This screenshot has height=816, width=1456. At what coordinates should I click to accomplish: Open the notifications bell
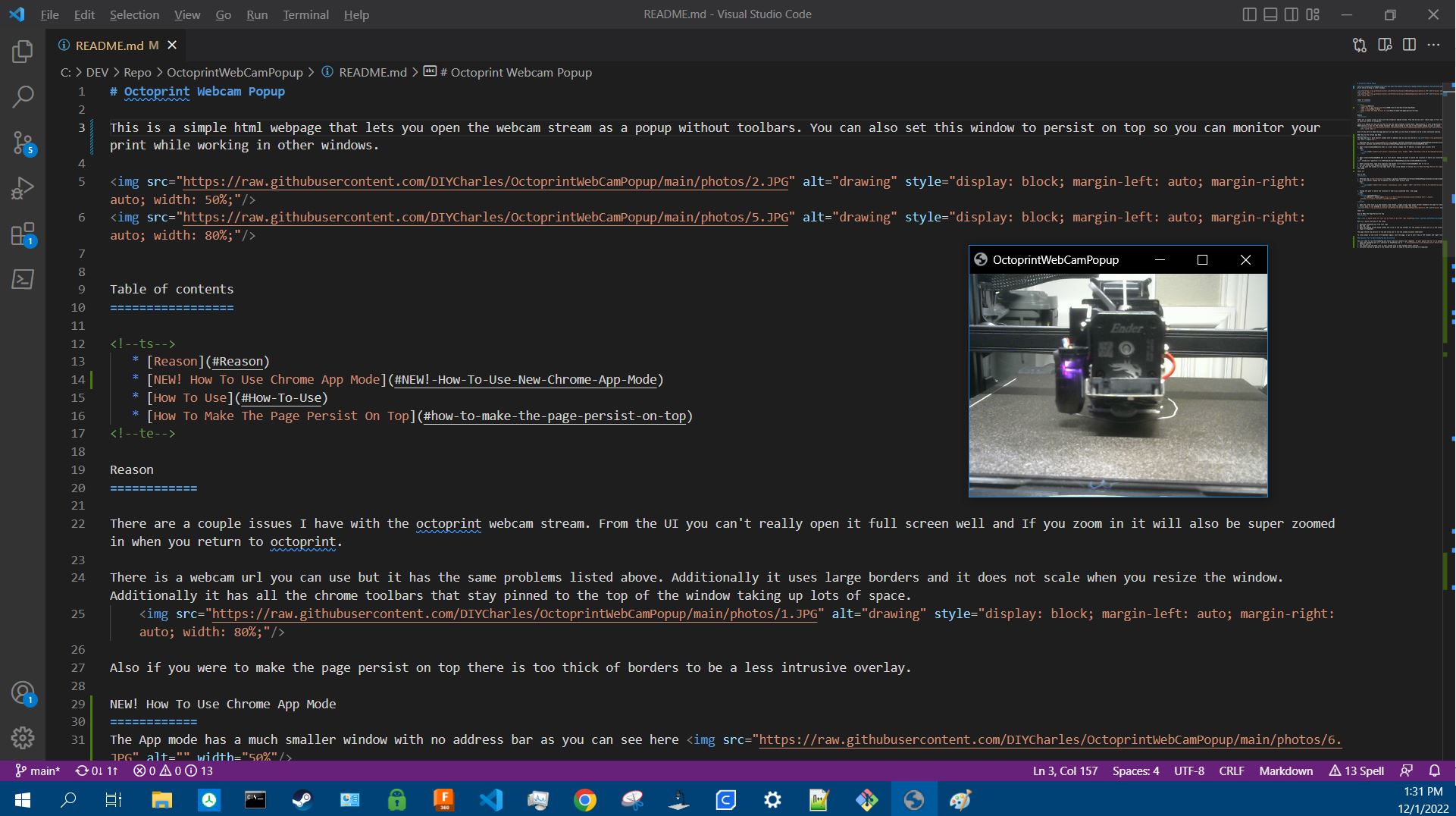(x=1434, y=771)
